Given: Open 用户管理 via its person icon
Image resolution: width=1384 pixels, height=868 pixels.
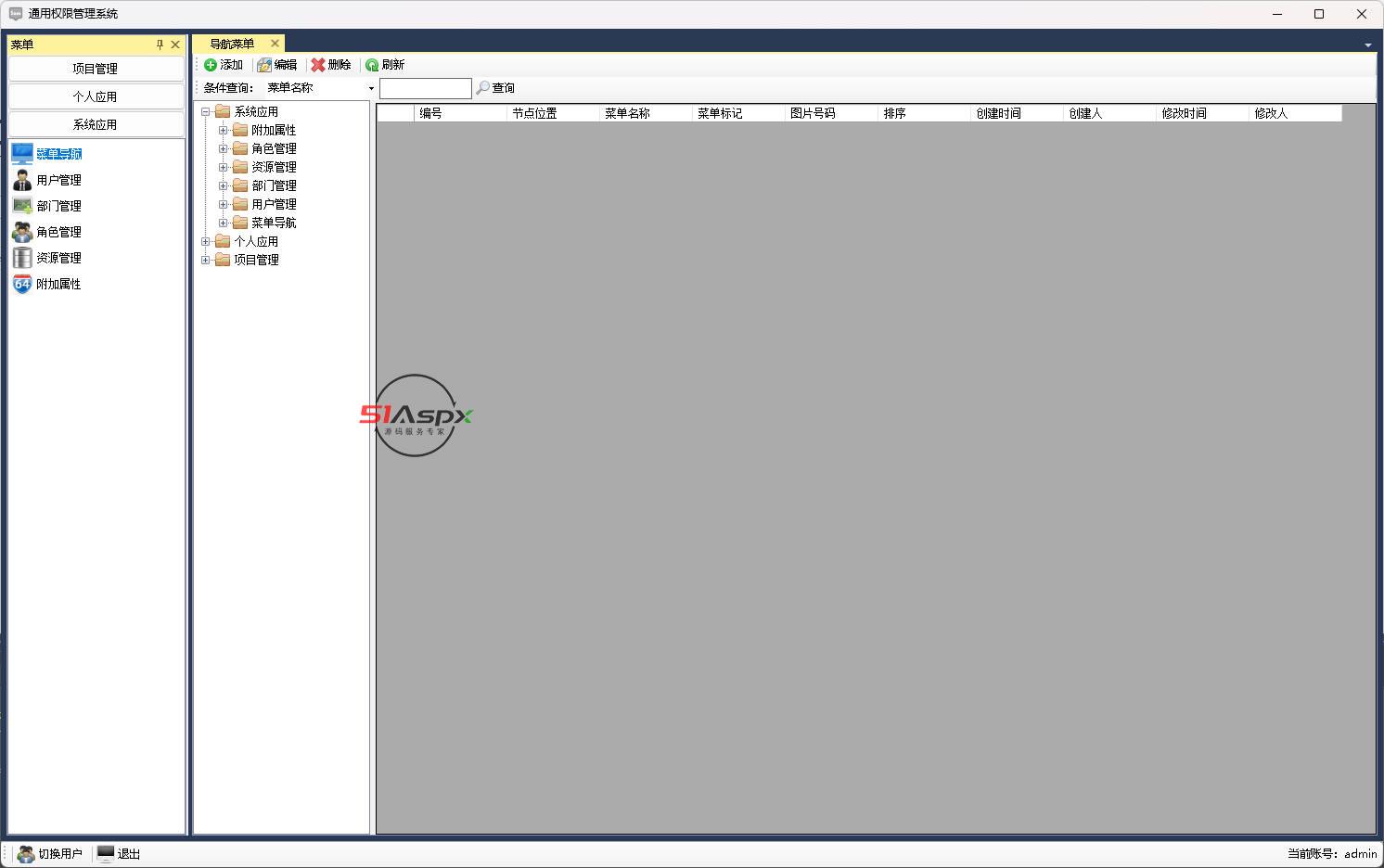Looking at the screenshot, I should 22,180.
